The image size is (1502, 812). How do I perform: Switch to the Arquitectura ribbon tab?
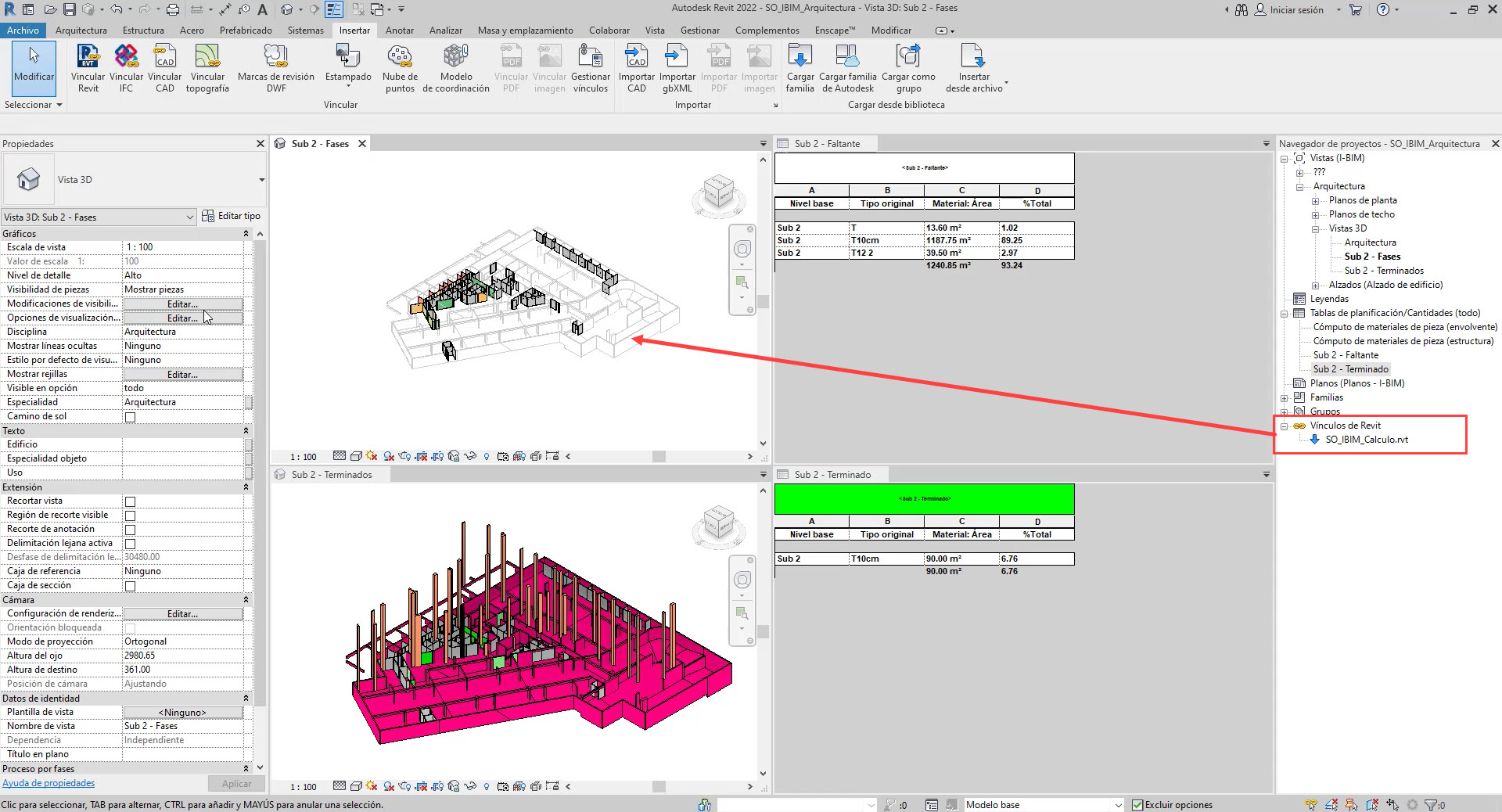coord(81,31)
